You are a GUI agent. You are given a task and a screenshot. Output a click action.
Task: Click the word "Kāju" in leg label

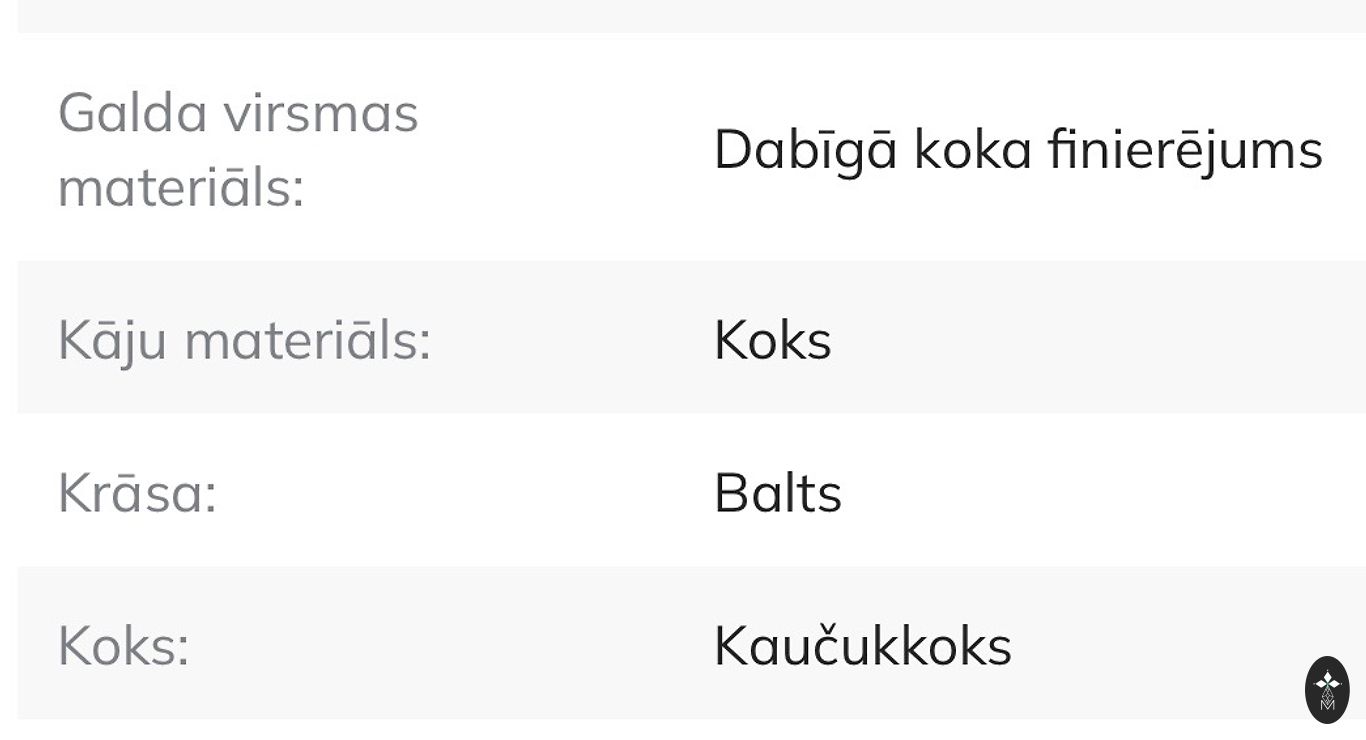point(113,340)
